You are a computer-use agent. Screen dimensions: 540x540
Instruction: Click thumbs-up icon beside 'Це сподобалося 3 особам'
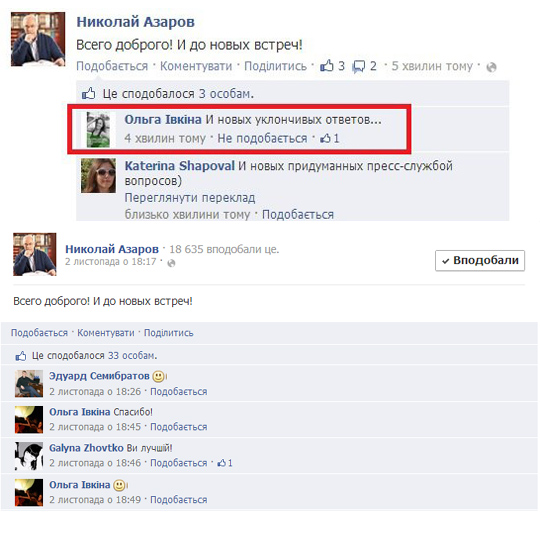click(x=89, y=93)
